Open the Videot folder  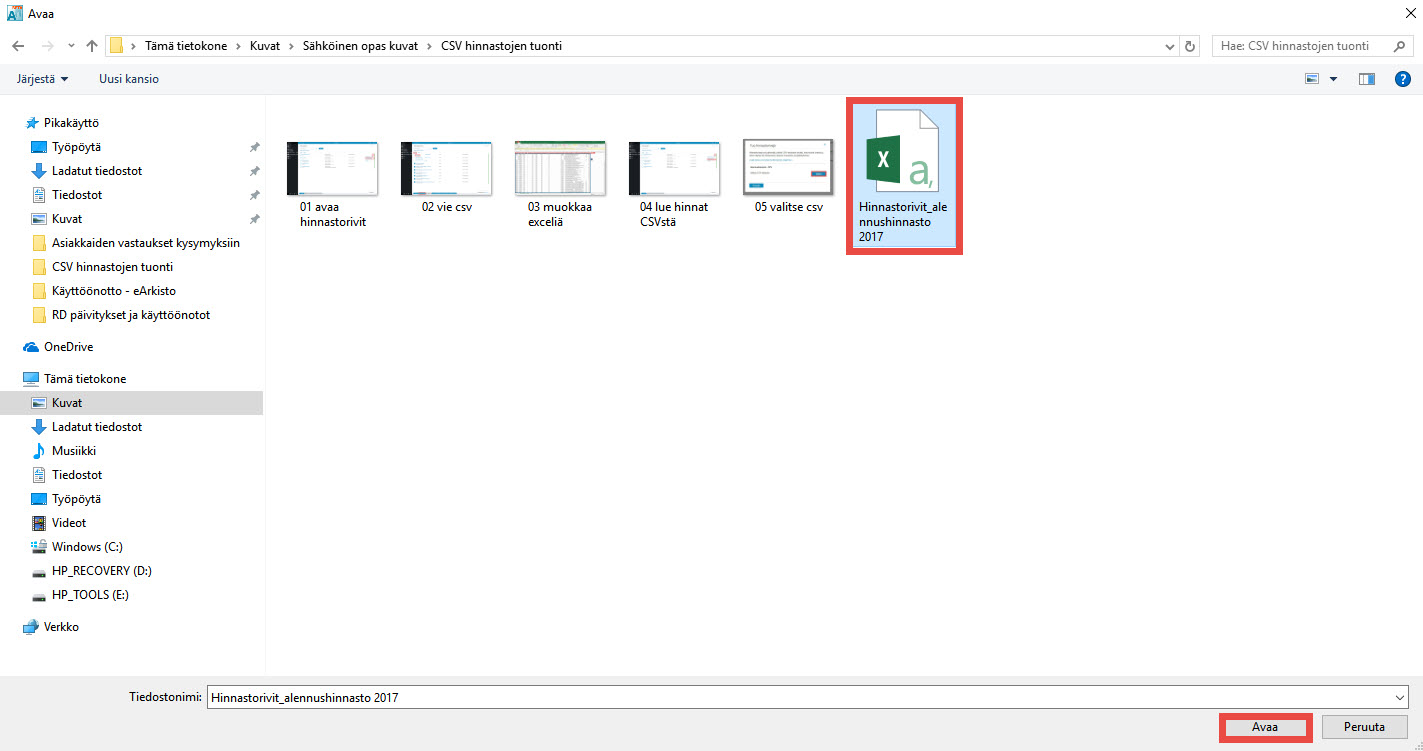[69, 523]
